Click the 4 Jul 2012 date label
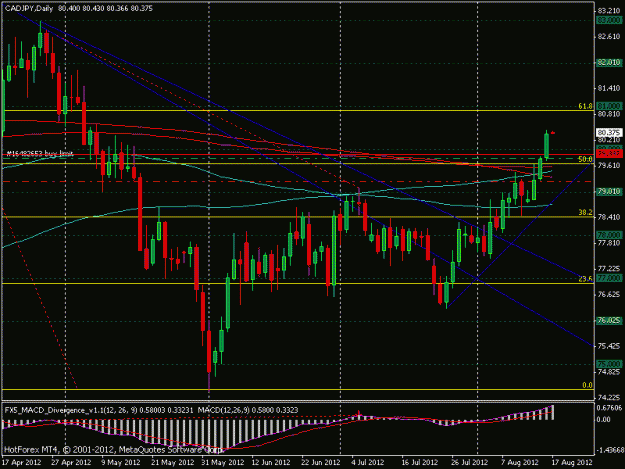Viewport: 625px width, 469px height. pos(368,463)
